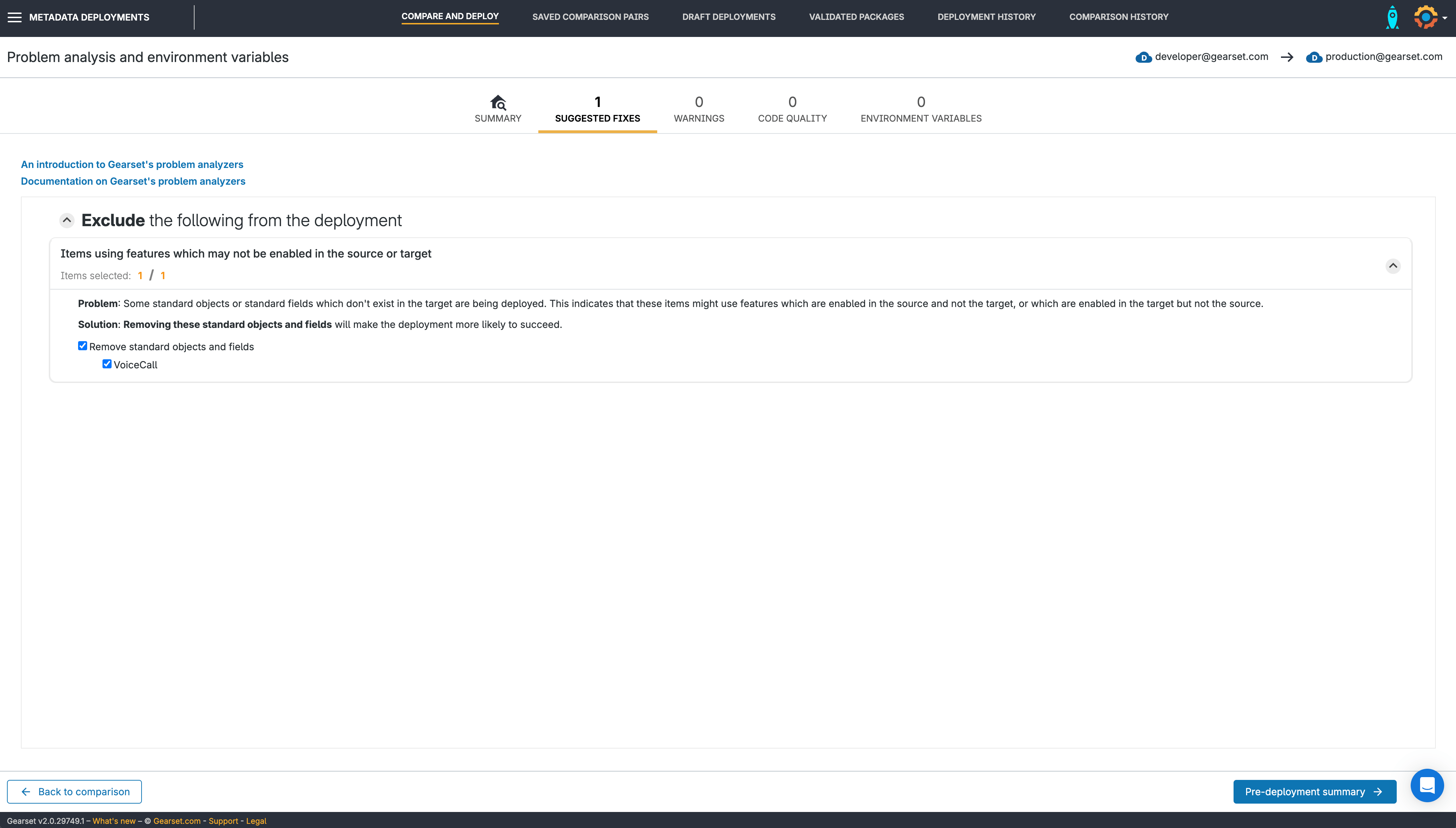Click the production org cloud icon
Viewport: 1456px width, 828px height.
(x=1314, y=58)
